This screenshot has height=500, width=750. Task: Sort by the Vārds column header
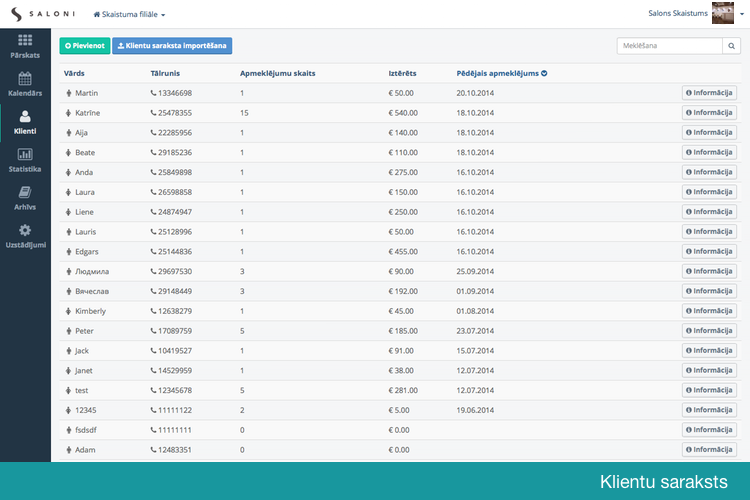[x=74, y=73]
